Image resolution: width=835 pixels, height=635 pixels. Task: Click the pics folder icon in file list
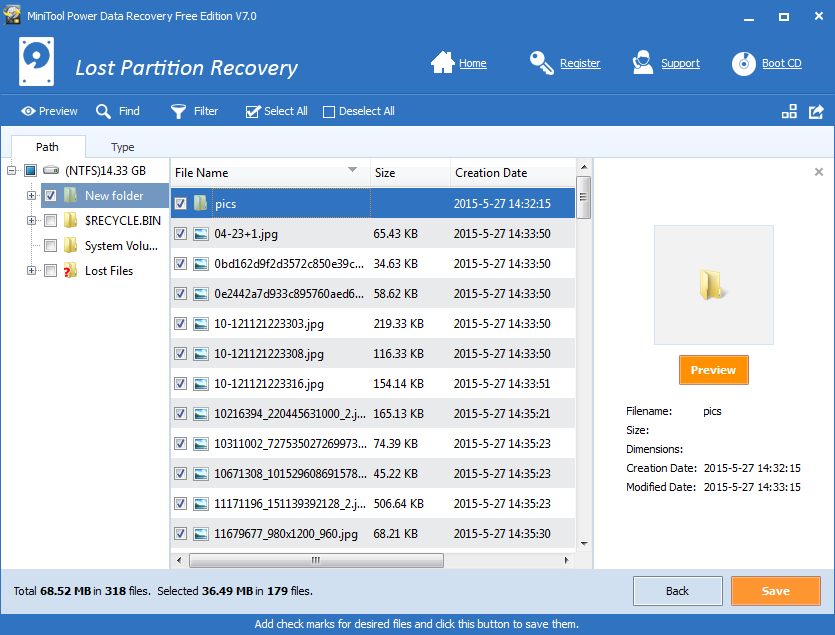coord(201,203)
